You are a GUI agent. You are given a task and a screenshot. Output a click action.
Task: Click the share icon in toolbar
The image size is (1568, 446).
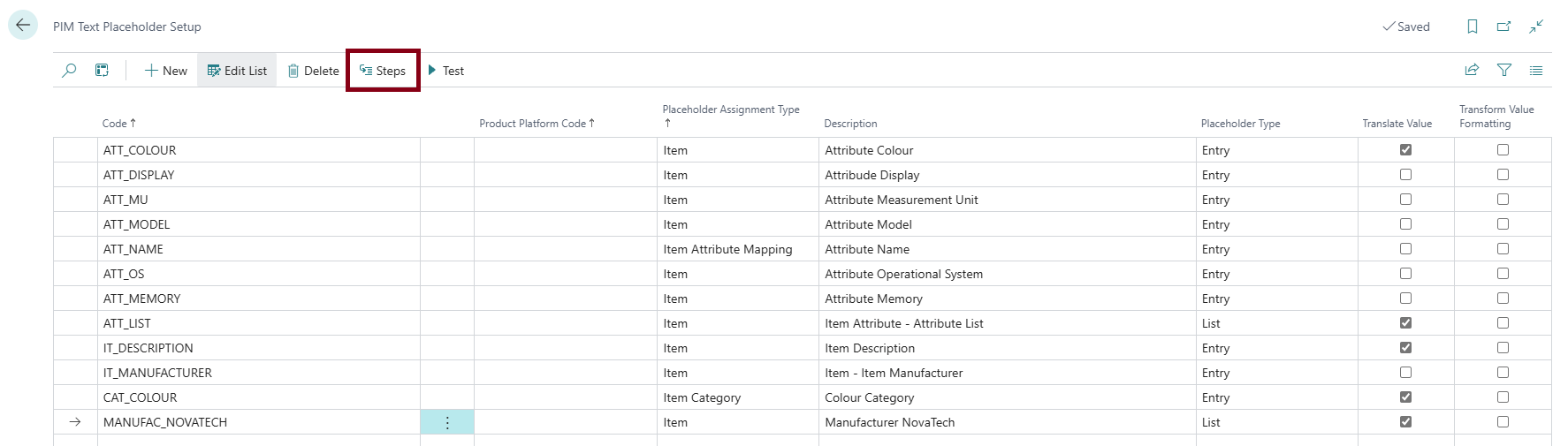[1472, 71]
